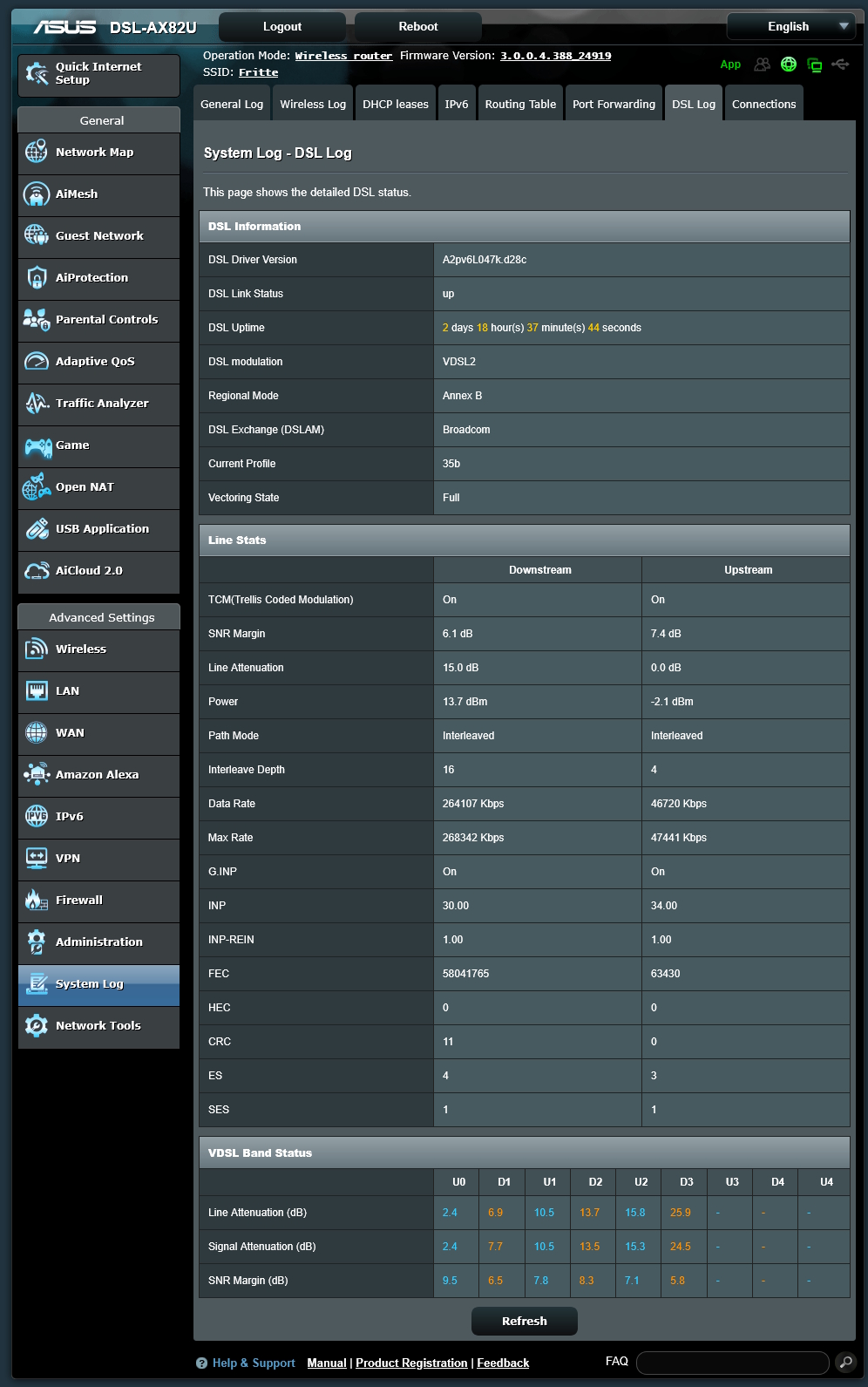Click the Administration gear icon
The width and height of the screenshot is (868, 1387).
pos(37,942)
